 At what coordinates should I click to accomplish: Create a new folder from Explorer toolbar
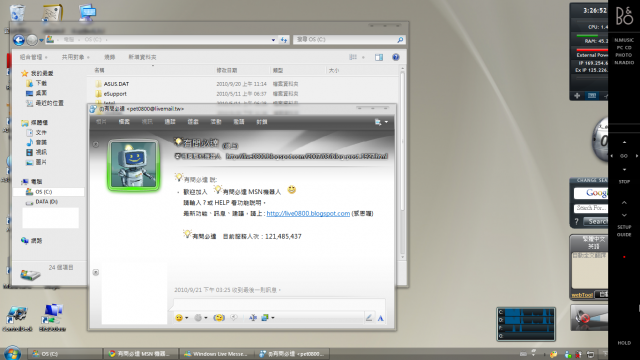142,57
